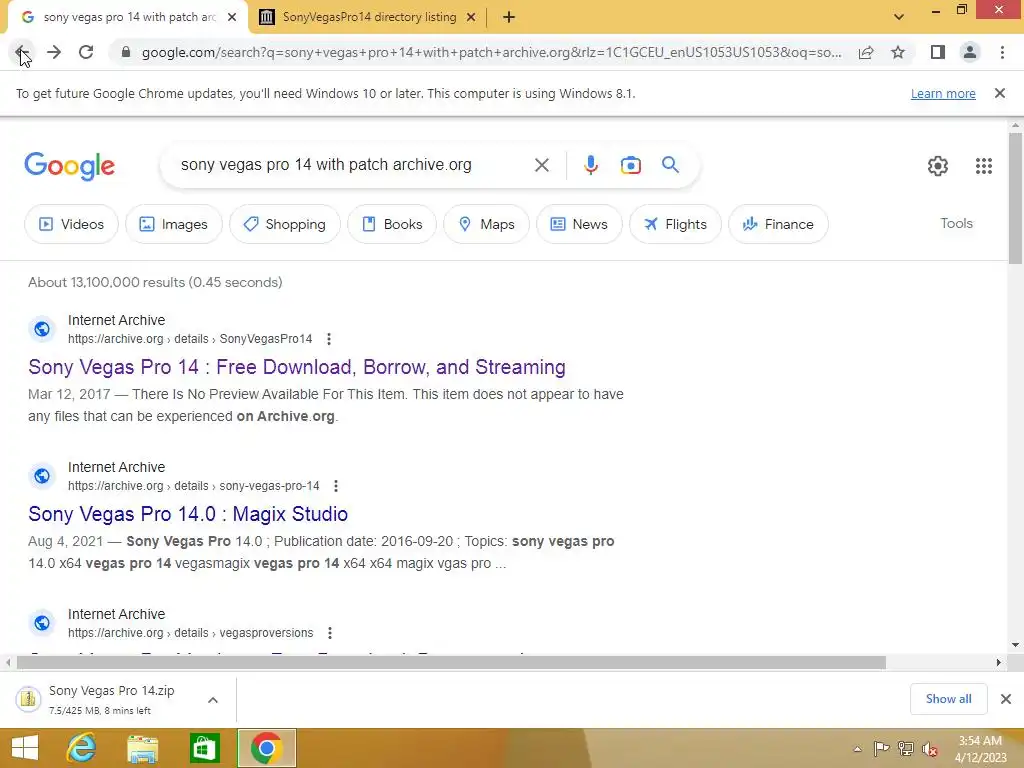Click muted volume tray icon
Image resolution: width=1024 pixels, height=768 pixels.
point(929,749)
